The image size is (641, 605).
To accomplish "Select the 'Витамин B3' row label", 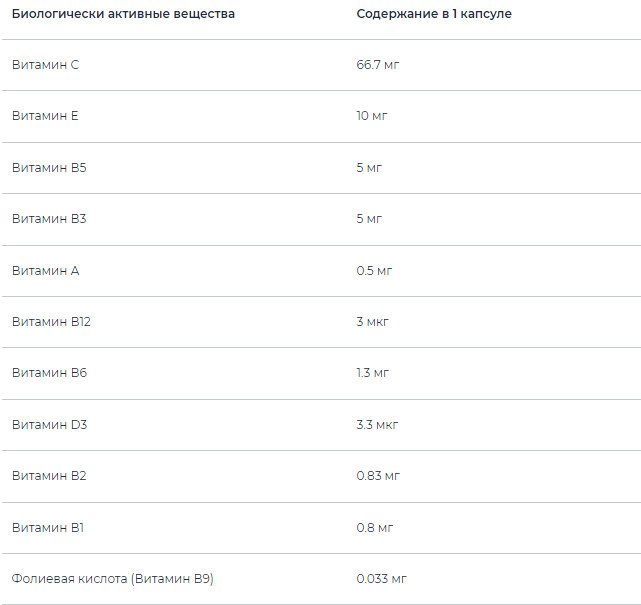I will pyautogui.click(x=49, y=218).
